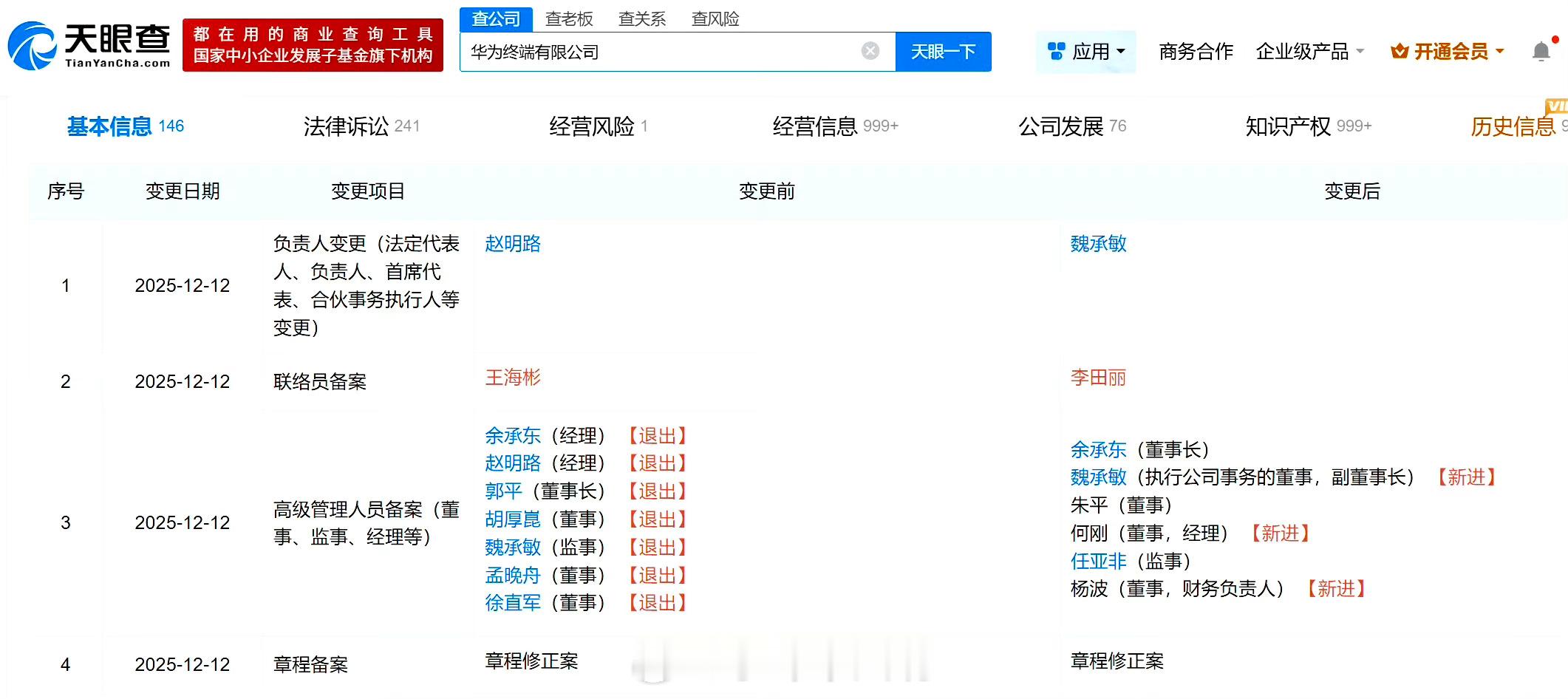
Task: Switch to the 查关系 search tab
Action: pos(642,18)
